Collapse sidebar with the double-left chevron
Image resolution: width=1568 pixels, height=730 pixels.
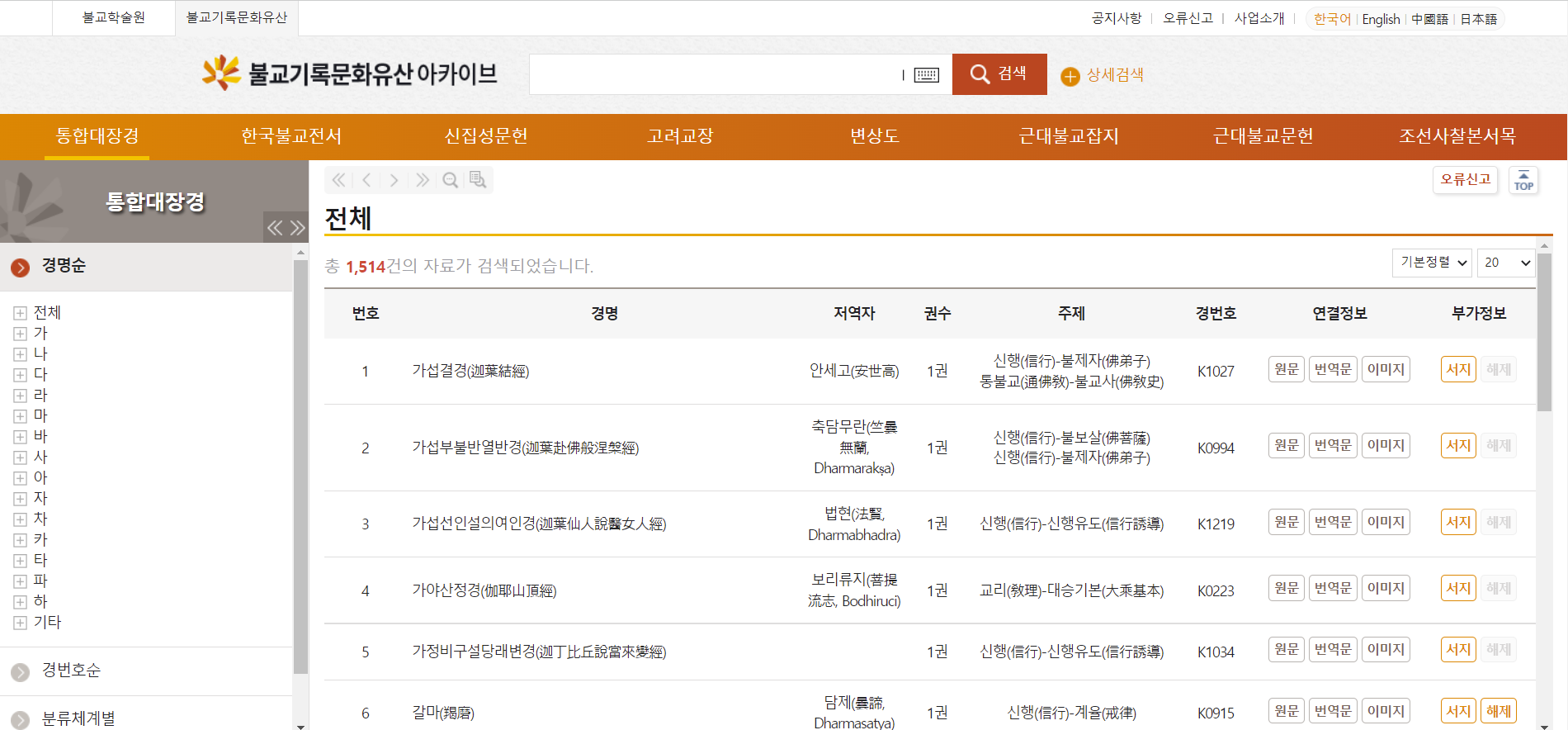pyautogui.click(x=275, y=228)
